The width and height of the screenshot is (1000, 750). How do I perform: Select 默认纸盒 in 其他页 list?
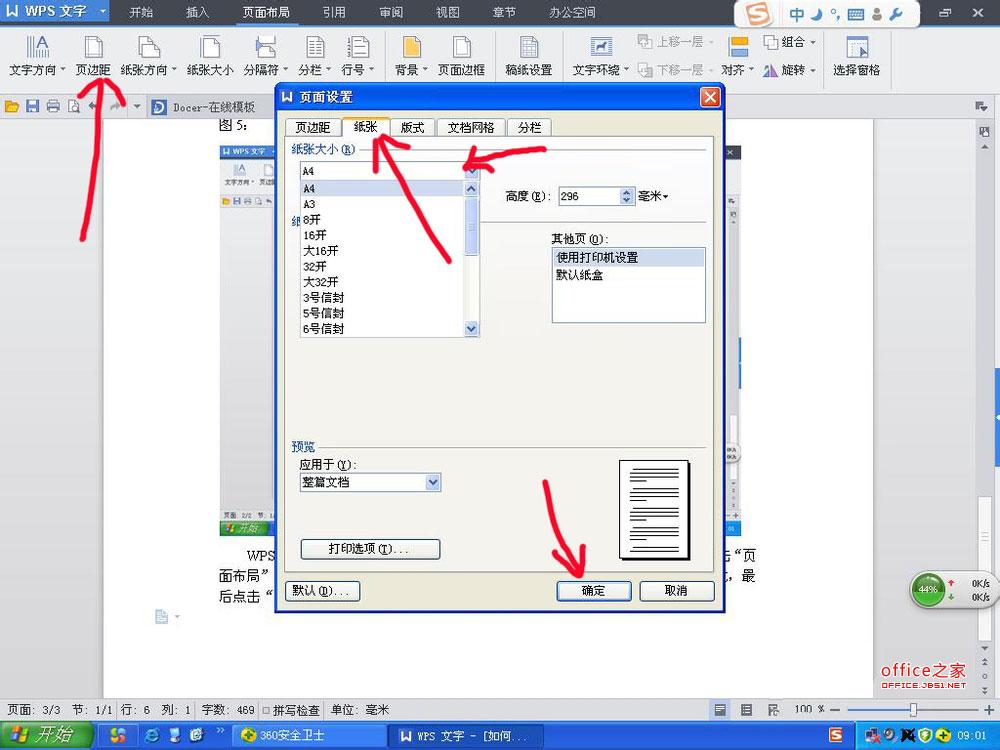point(628,275)
